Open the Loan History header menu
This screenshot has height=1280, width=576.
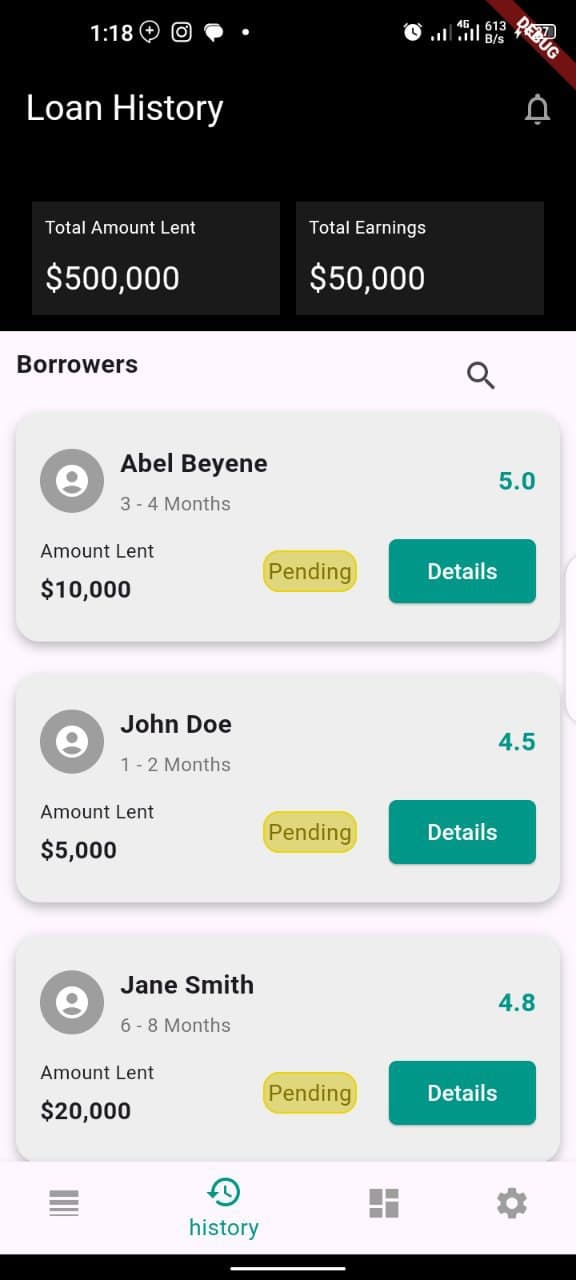(x=125, y=108)
